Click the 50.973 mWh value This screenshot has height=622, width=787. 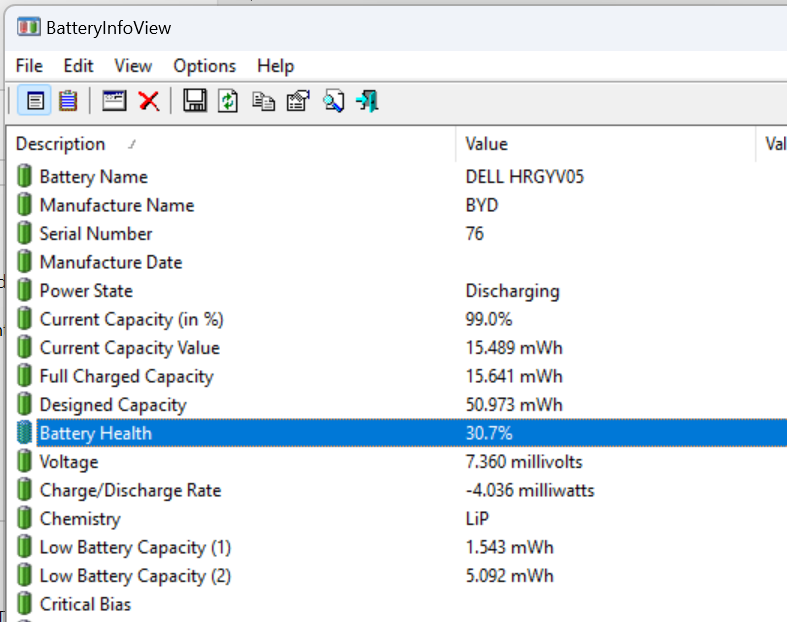pos(514,404)
